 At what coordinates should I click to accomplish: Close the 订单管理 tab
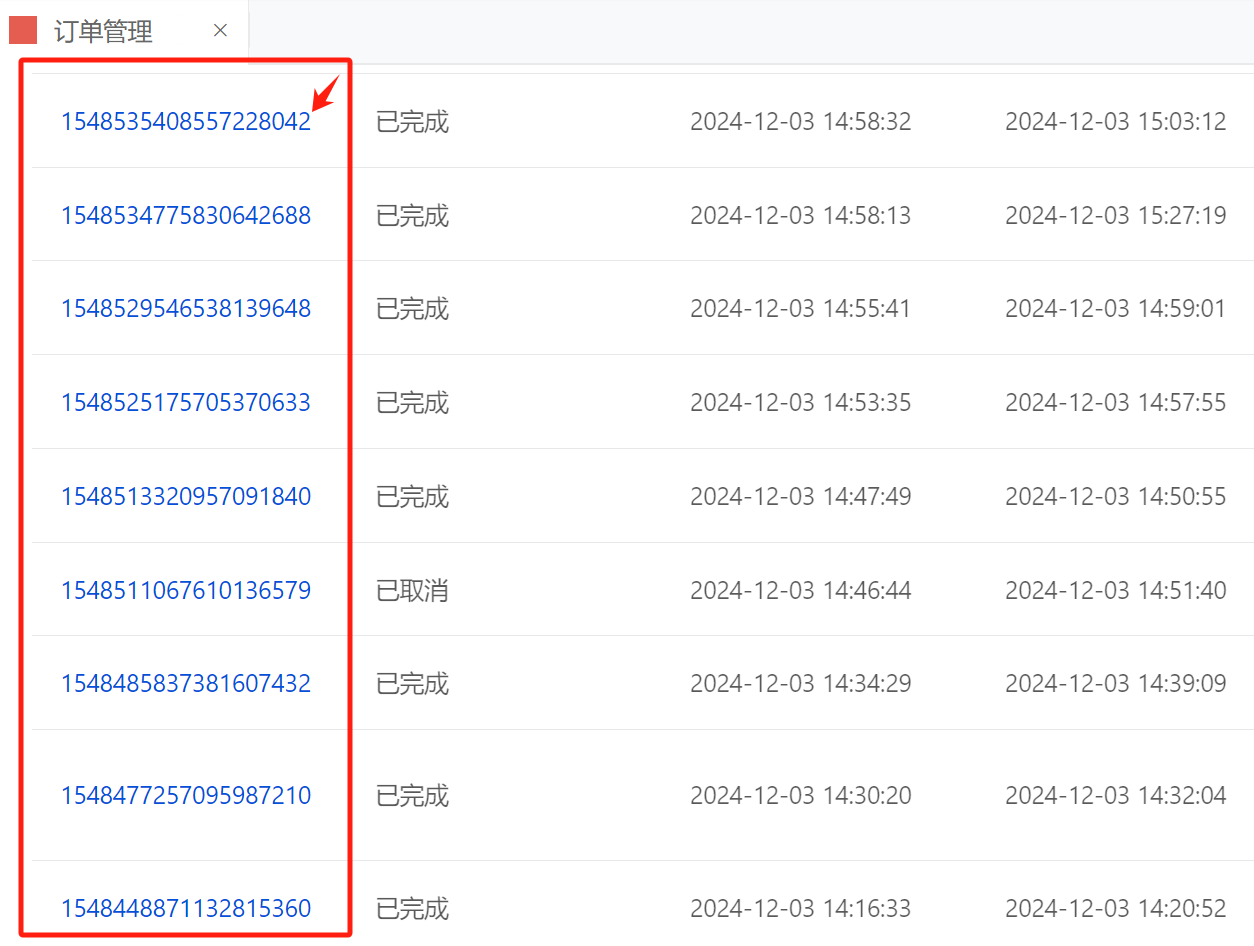(x=221, y=31)
